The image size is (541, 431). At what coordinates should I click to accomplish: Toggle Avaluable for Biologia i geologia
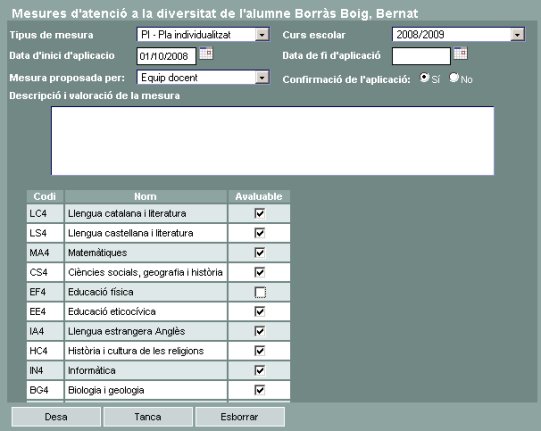coord(260,390)
